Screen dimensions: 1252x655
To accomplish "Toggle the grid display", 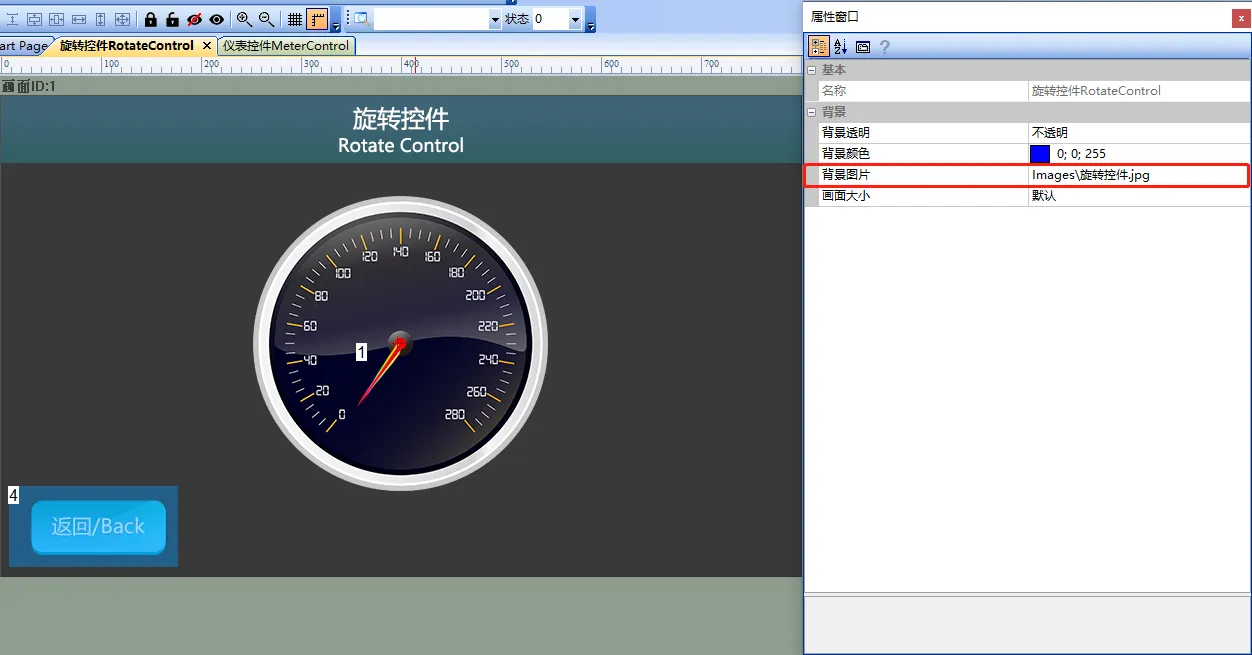I will 295,19.
